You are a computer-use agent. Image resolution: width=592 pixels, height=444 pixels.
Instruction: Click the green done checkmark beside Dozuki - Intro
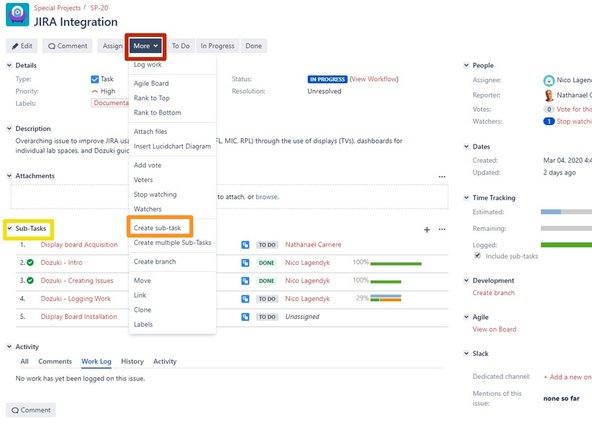click(30, 262)
